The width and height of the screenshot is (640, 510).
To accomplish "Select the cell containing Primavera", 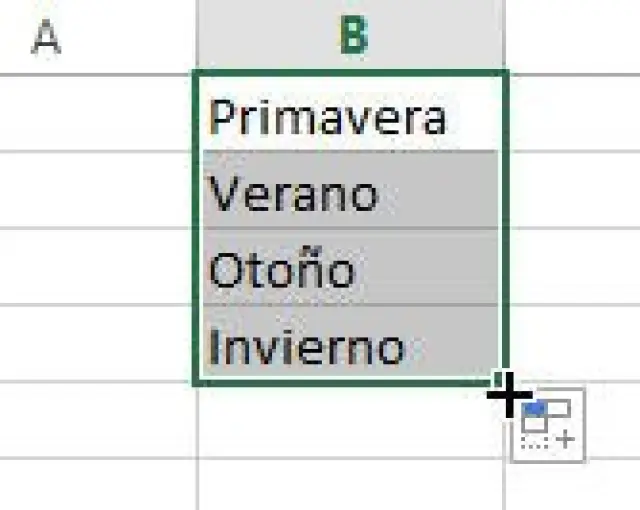I will [x=351, y=115].
